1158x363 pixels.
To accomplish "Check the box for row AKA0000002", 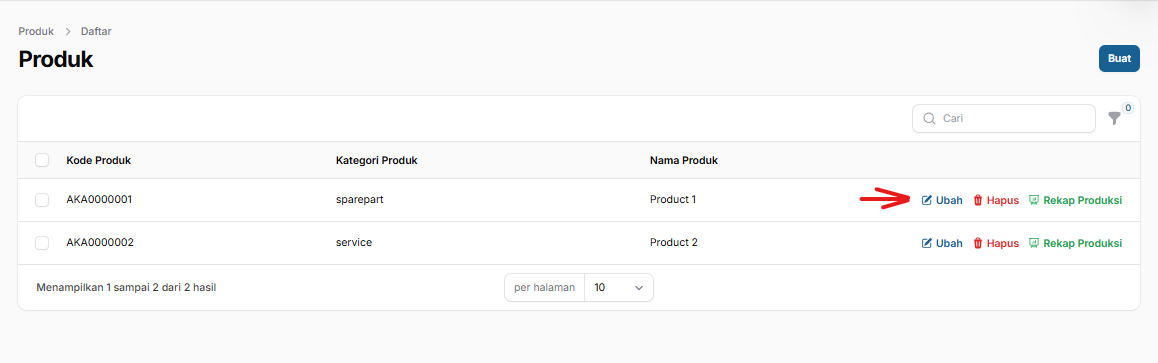I will [x=42, y=243].
